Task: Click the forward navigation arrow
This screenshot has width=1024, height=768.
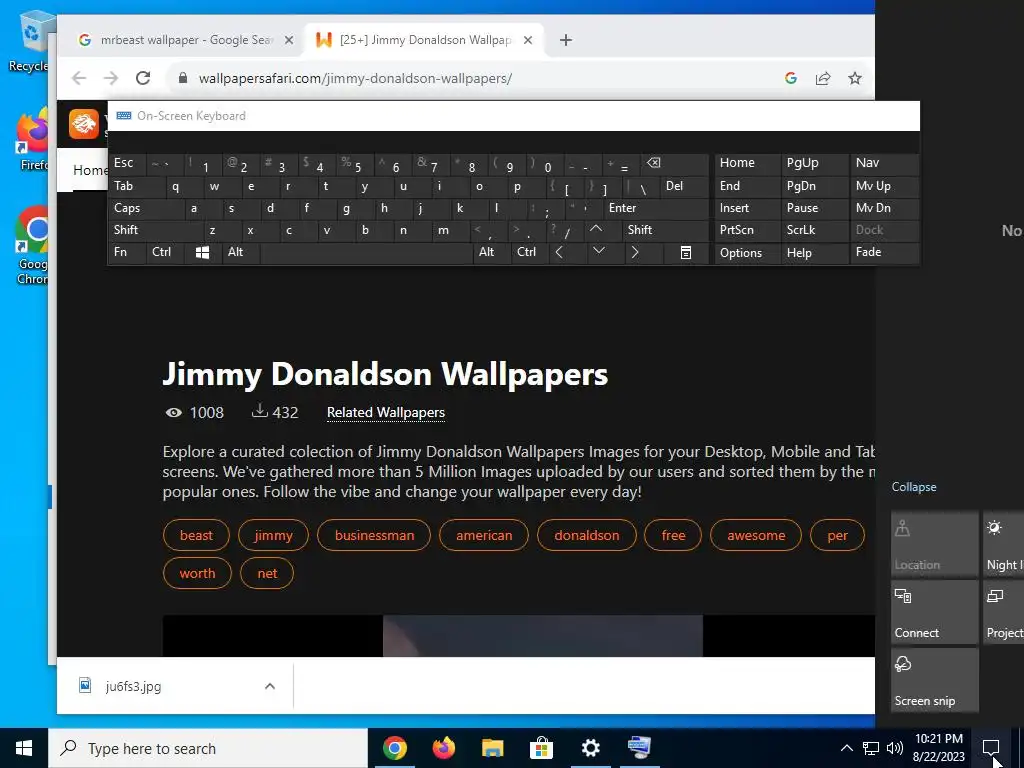Action: [x=111, y=78]
